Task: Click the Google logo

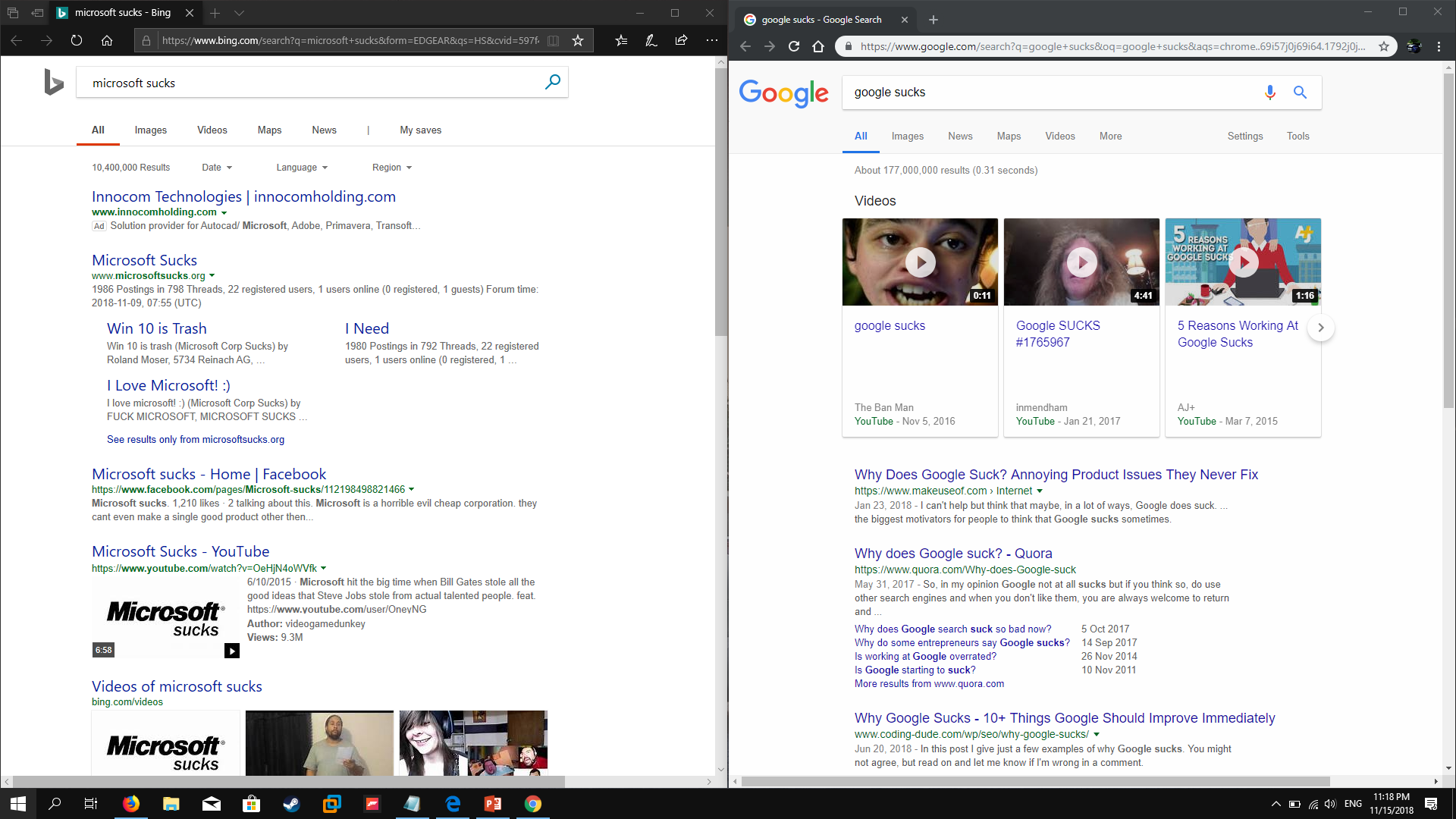Action: 783,93
